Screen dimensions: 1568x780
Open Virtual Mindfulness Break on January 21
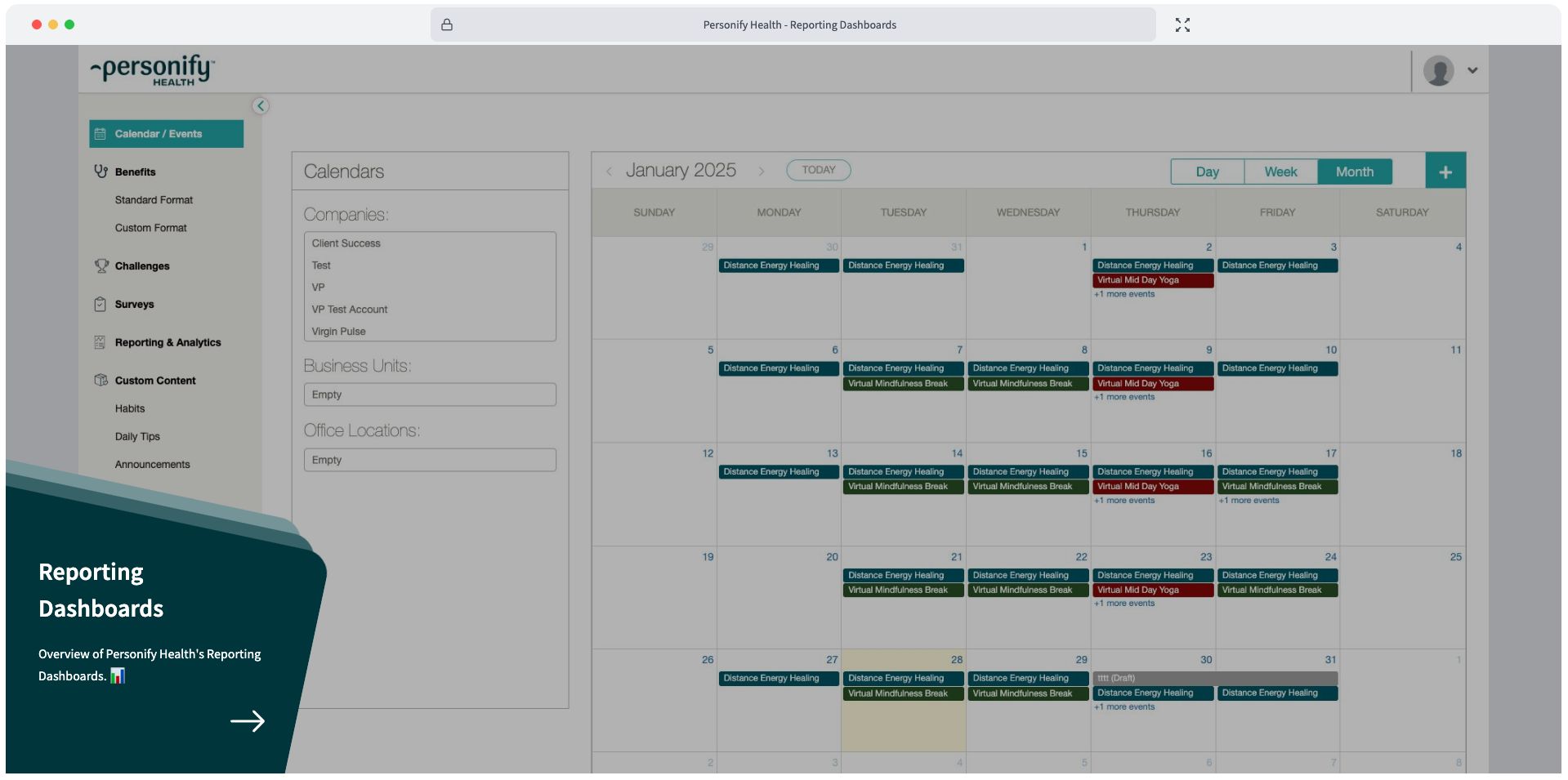coord(904,591)
